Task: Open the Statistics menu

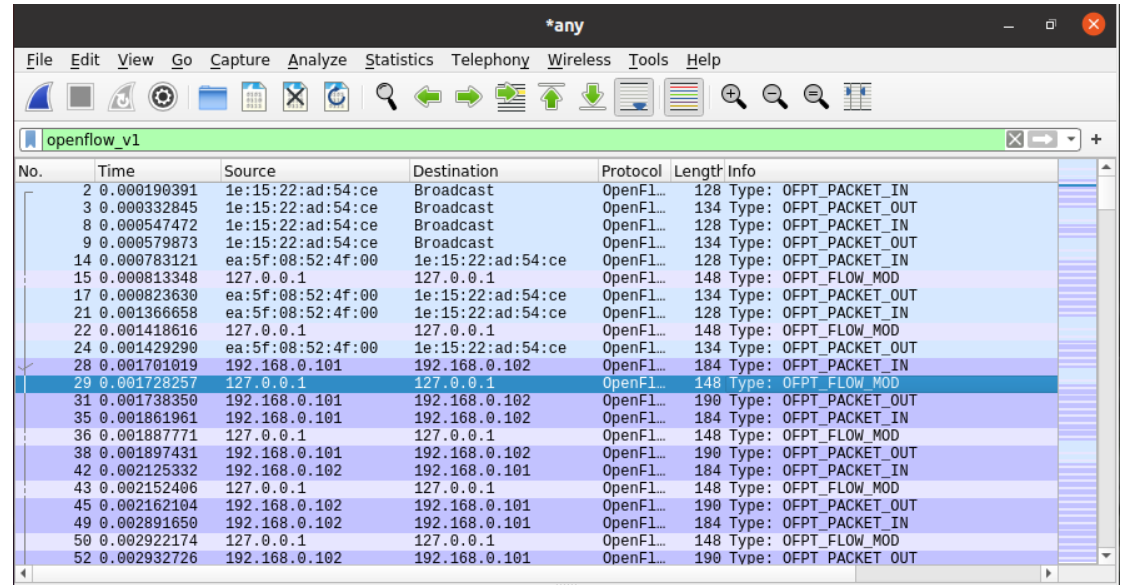Action: [399, 60]
